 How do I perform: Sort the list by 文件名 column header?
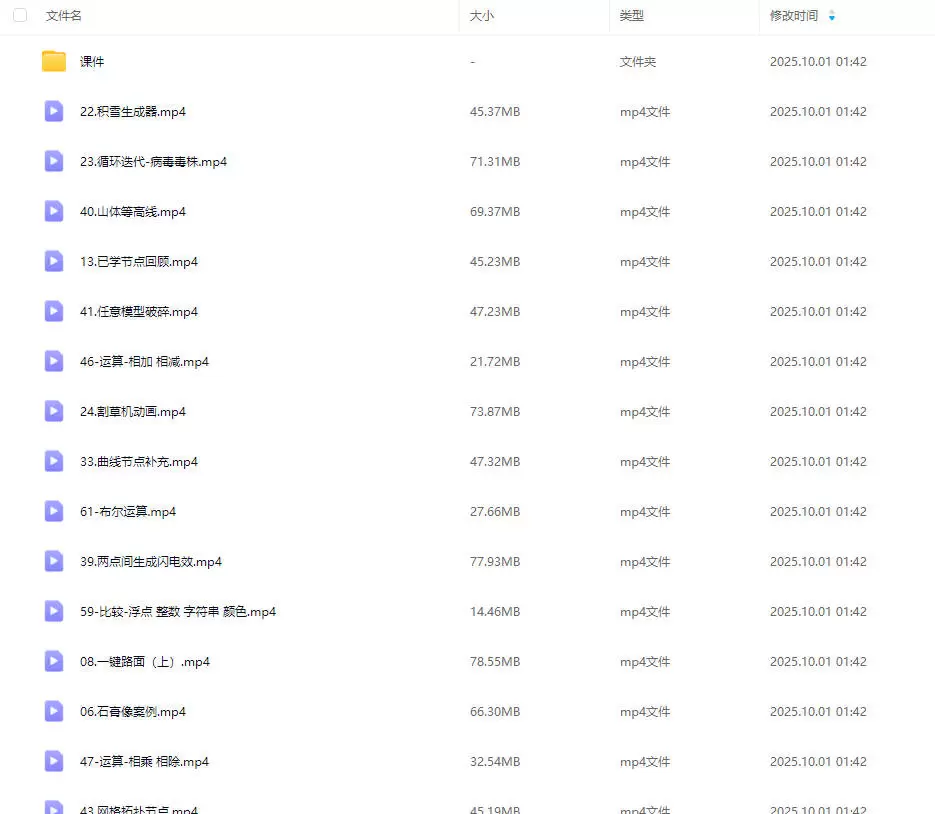pos(64,16)
